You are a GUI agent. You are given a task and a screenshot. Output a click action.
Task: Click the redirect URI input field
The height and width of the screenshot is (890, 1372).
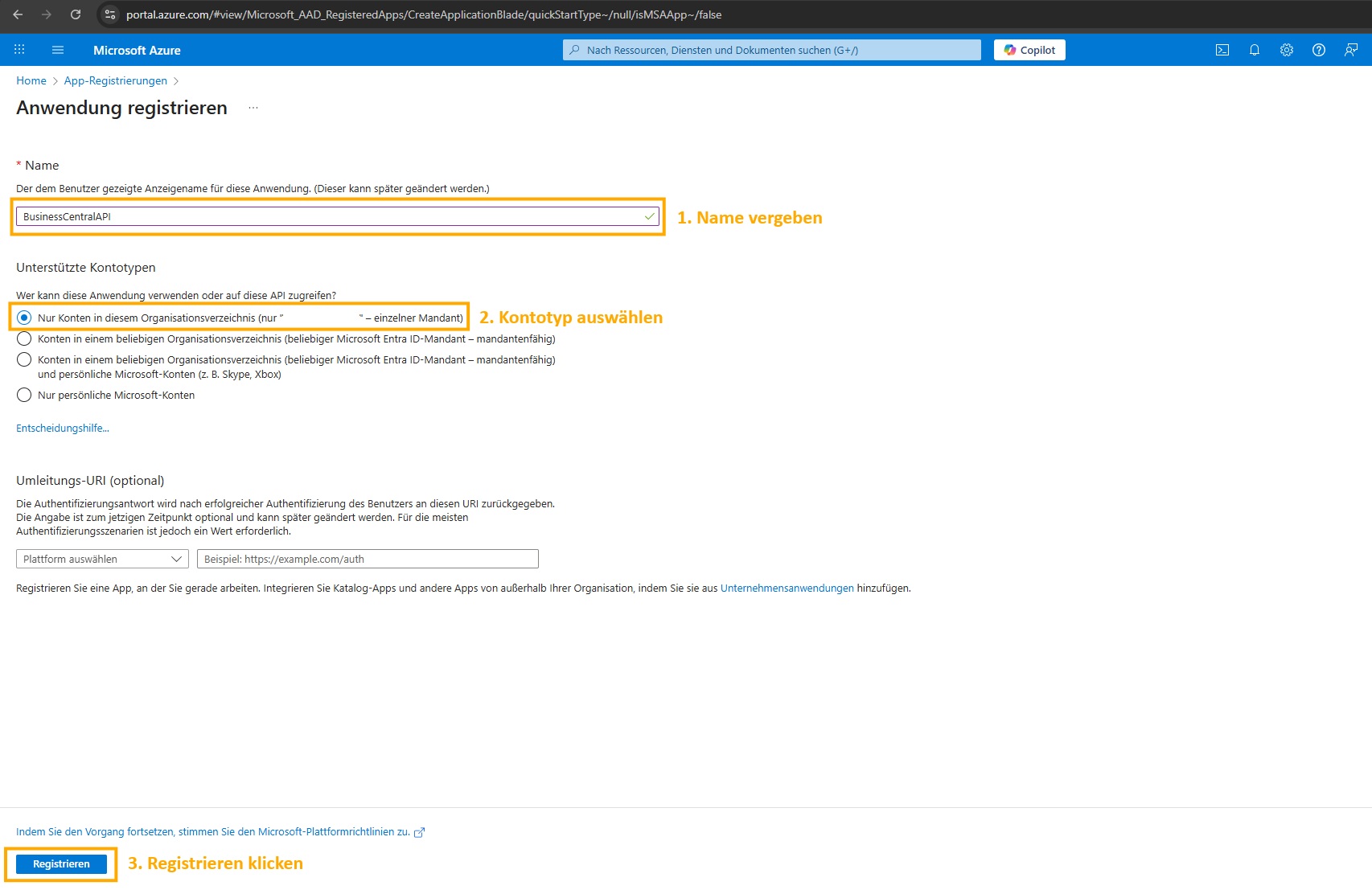click(368, 559)
